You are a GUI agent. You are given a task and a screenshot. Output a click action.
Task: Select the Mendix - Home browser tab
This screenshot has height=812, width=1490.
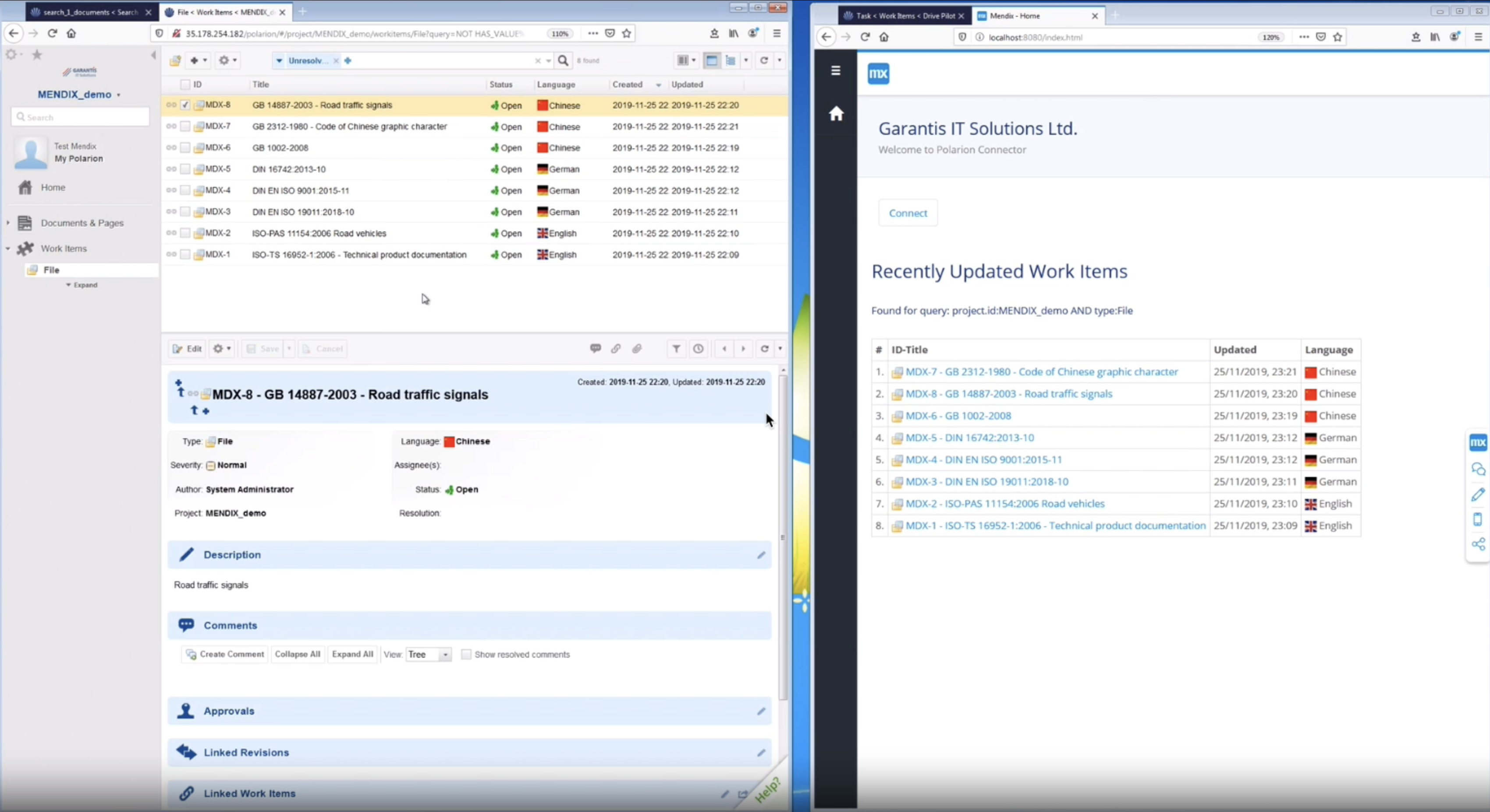pyautogui.click(x=1038, y=16)
